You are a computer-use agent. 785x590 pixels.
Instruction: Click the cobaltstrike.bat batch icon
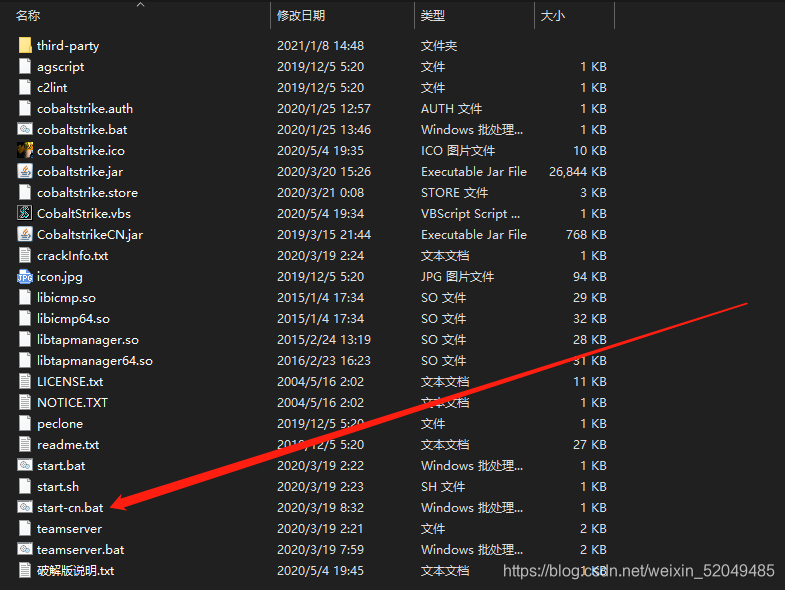click(25, 129)
